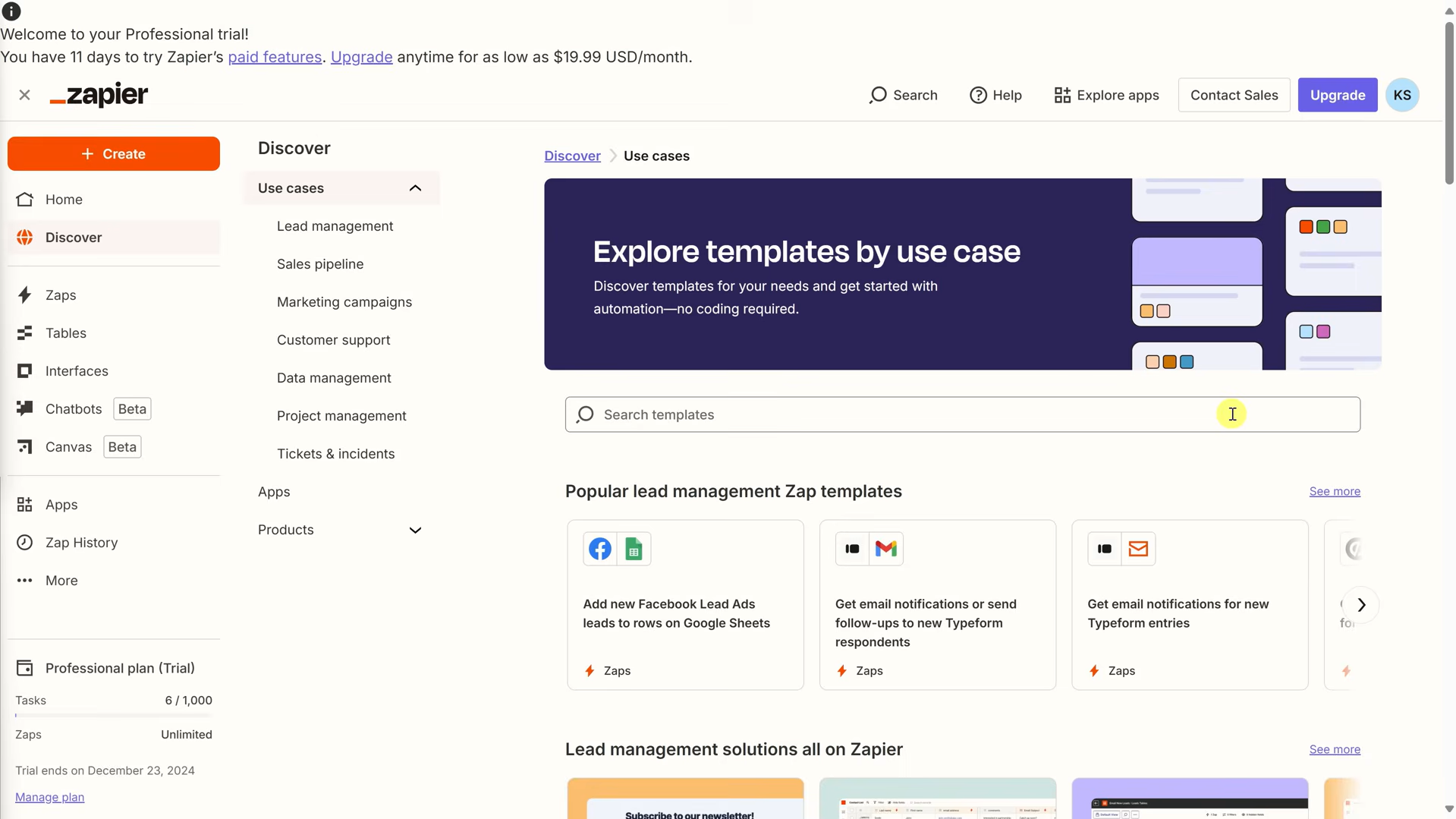The width and height of the screenshot is (1456, 819).
Task: Click the Facebook Lead Ads app icon
Action: (x=599, y=548)
